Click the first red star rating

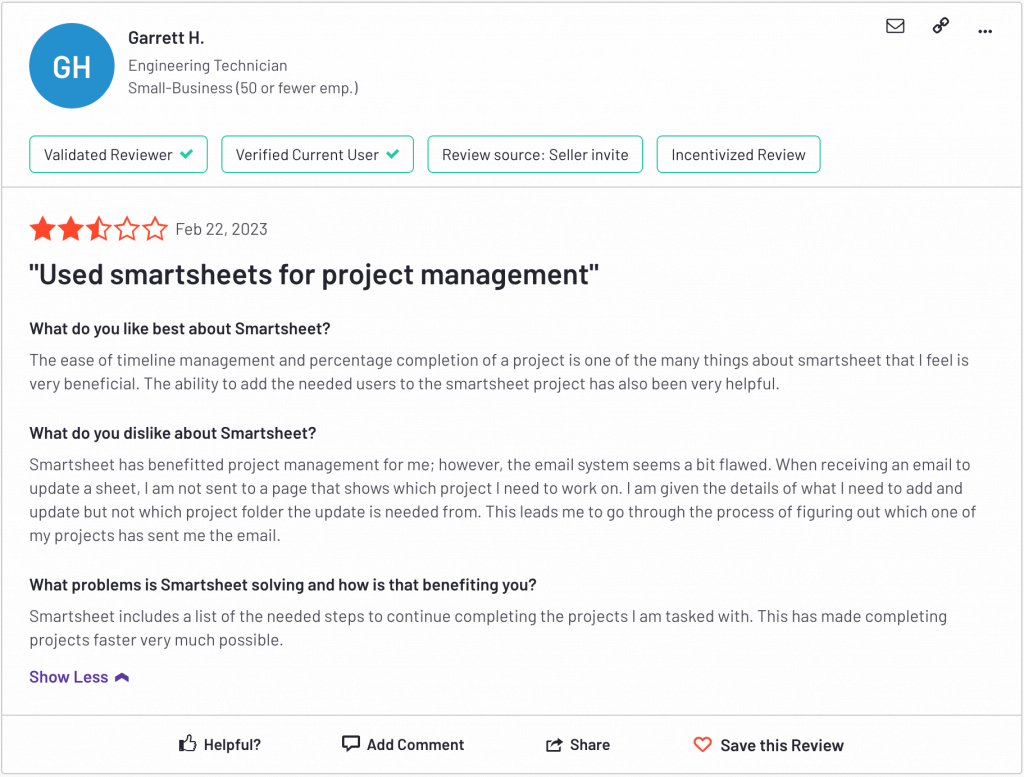coord(42,229)
